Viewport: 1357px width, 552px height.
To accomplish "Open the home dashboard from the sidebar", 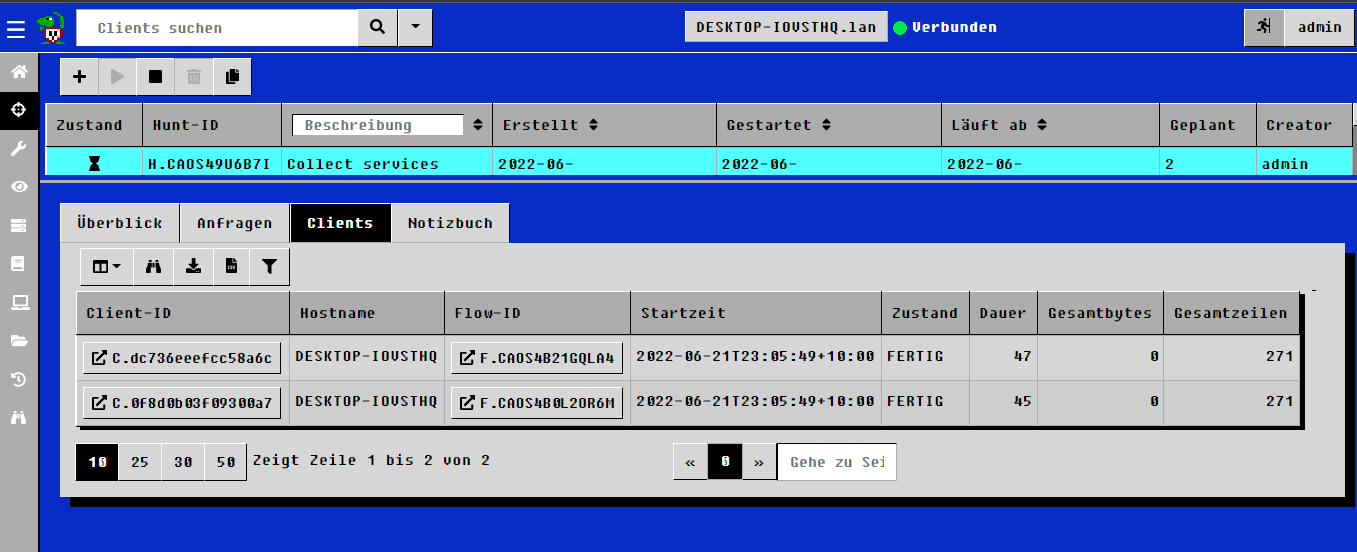I will (18, 72).
